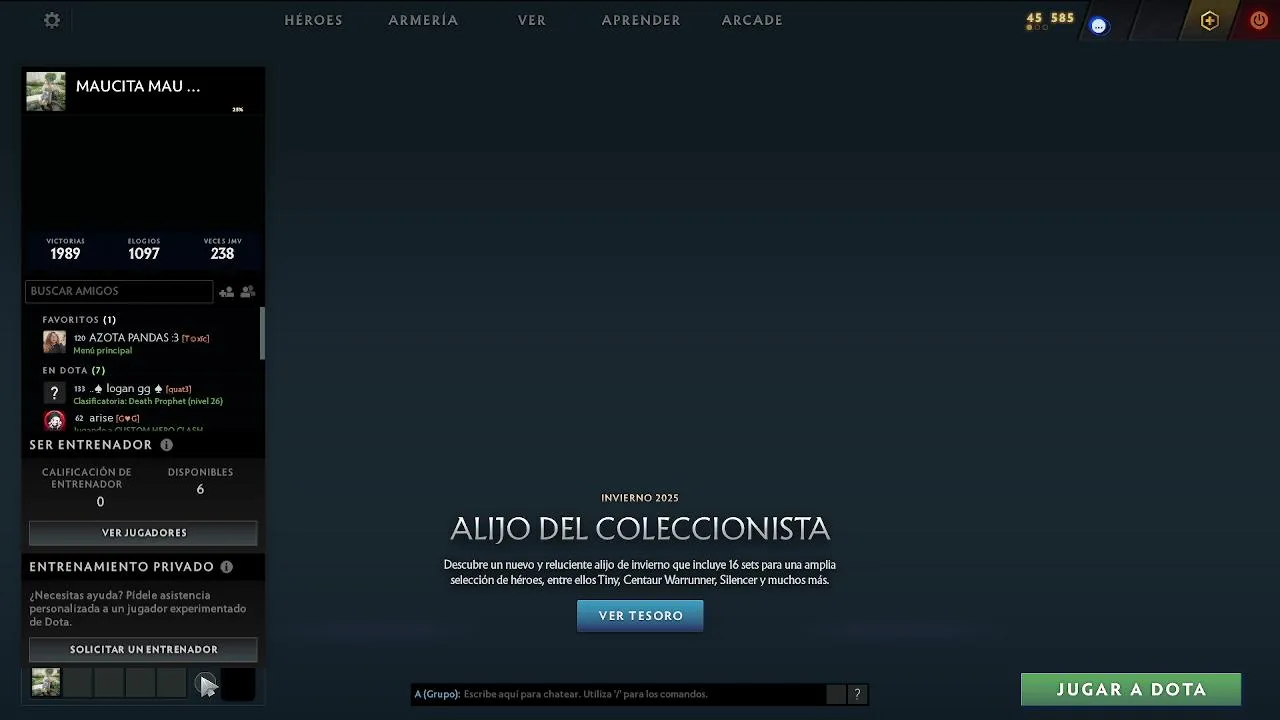The image size is (1280, 720).
Task: Click info icon next to Entrenamiento Privado
Action: pos(227,567)
